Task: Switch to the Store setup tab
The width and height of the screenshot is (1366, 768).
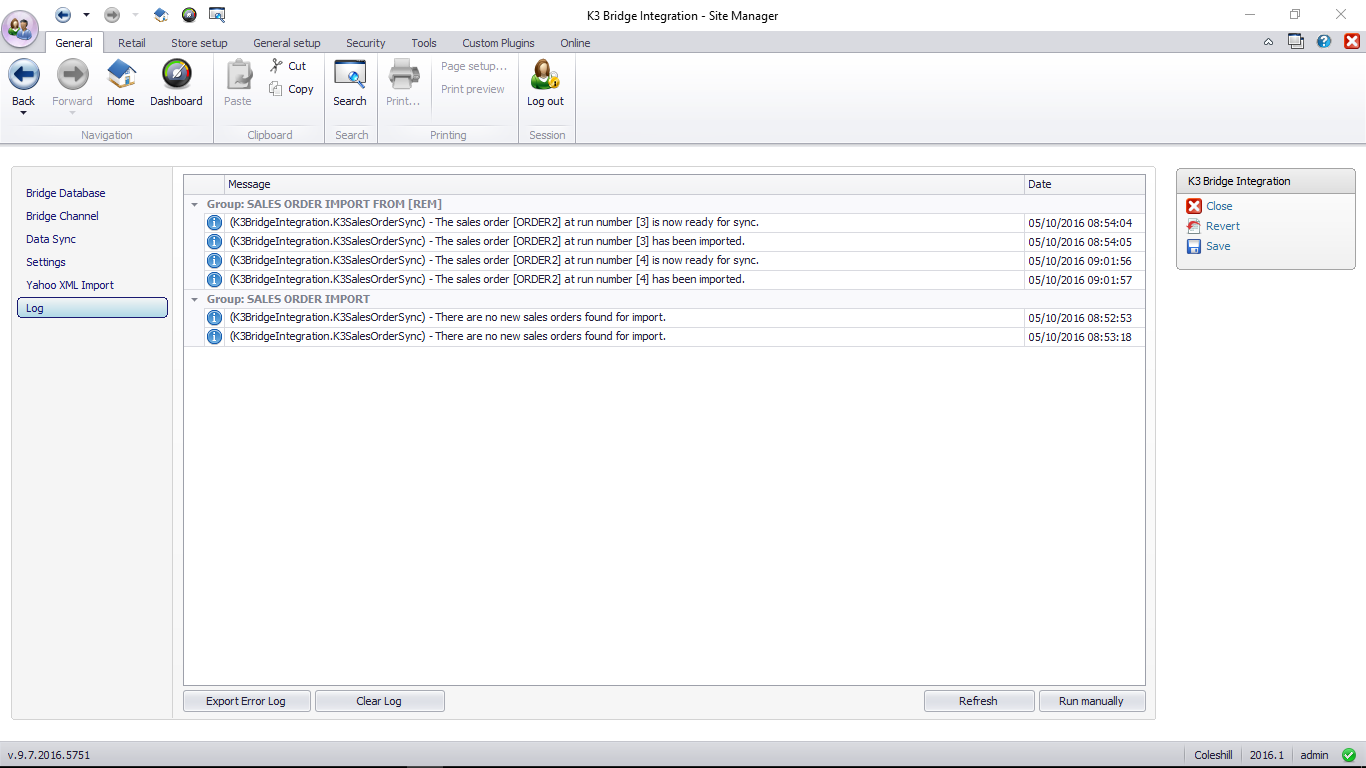Action: click(x=199, y=43)
